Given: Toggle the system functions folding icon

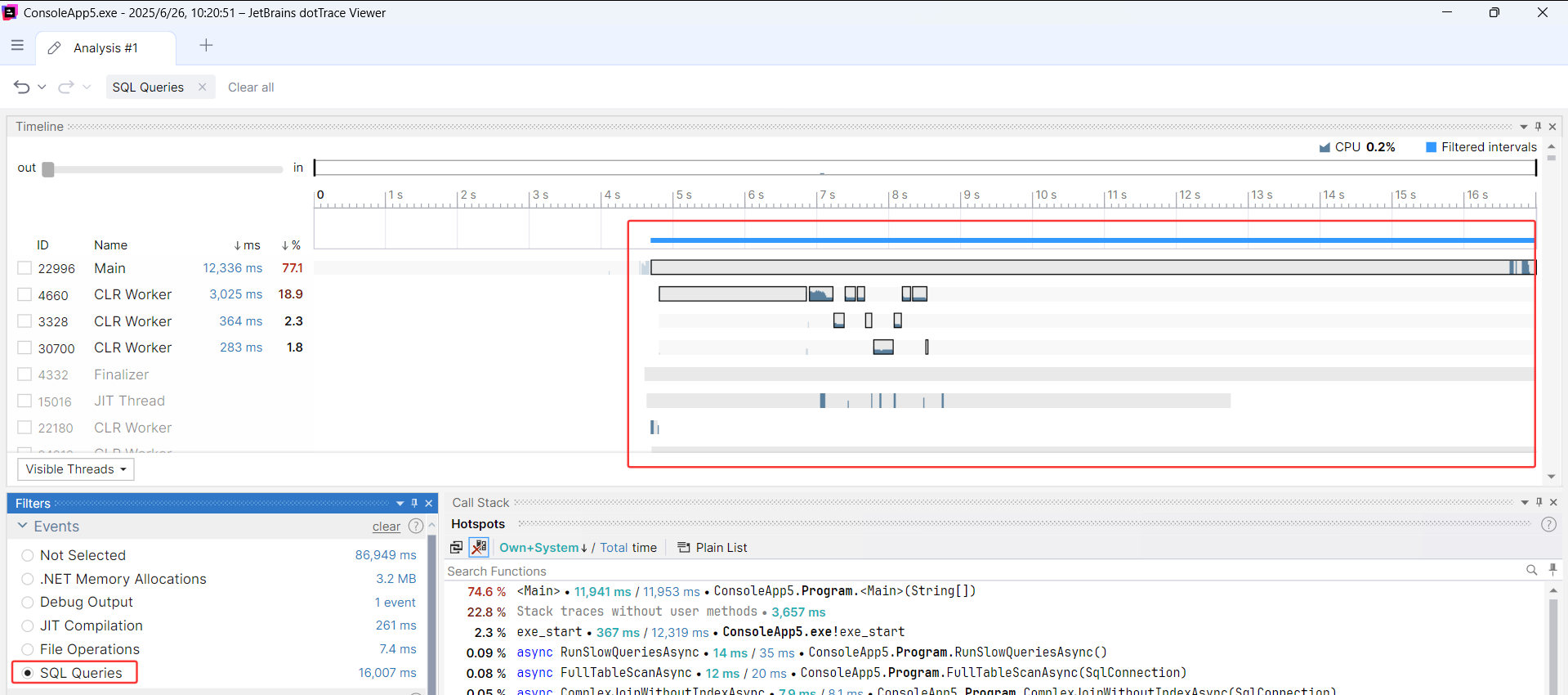Looking at the screenshot, I should 479,547.
